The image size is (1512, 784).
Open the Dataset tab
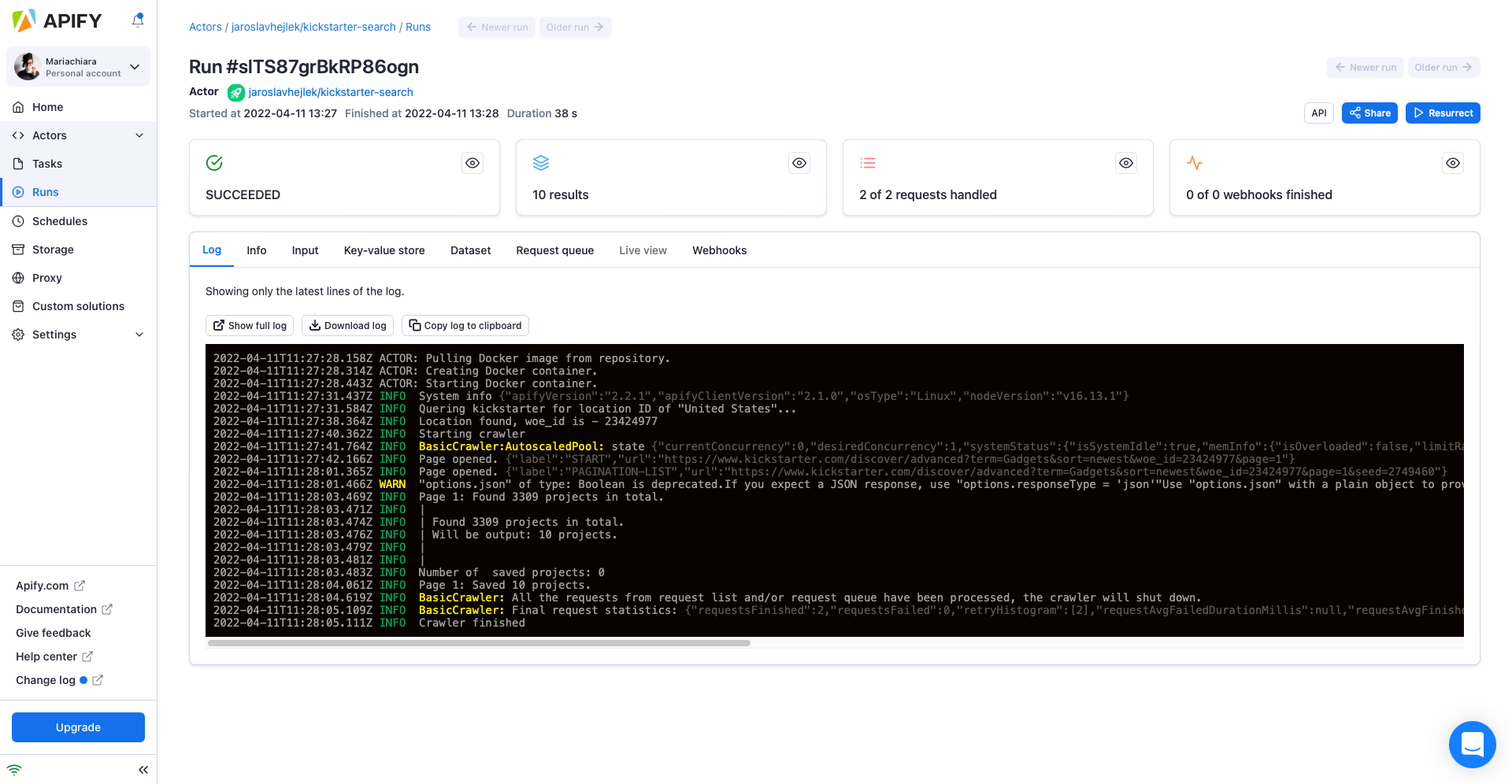click(471, 250)
